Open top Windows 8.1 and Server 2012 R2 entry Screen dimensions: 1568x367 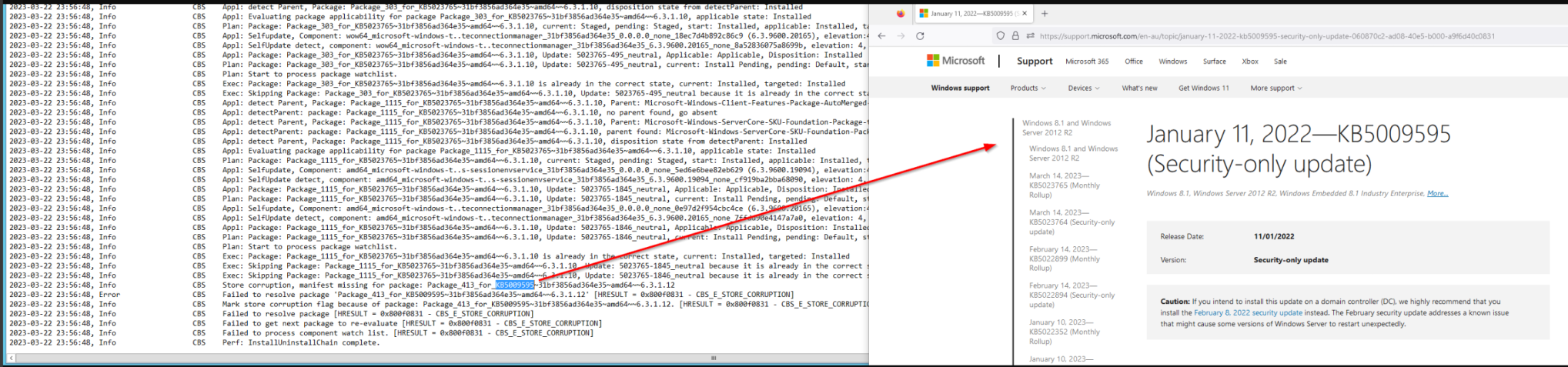[x=1066, y=128]
